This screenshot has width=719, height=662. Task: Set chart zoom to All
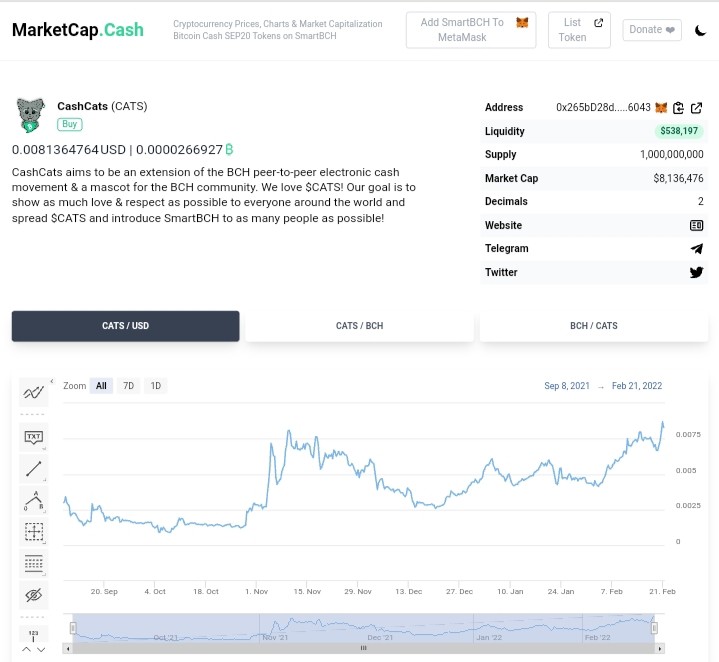pos(101,386)
